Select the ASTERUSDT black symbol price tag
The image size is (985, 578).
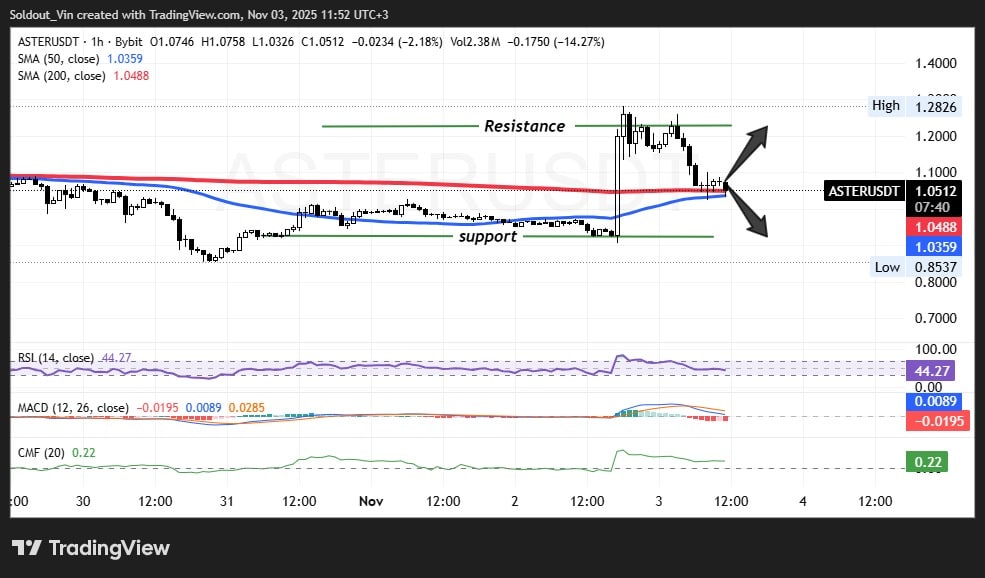pyautogui.click(x=864, y=191)
